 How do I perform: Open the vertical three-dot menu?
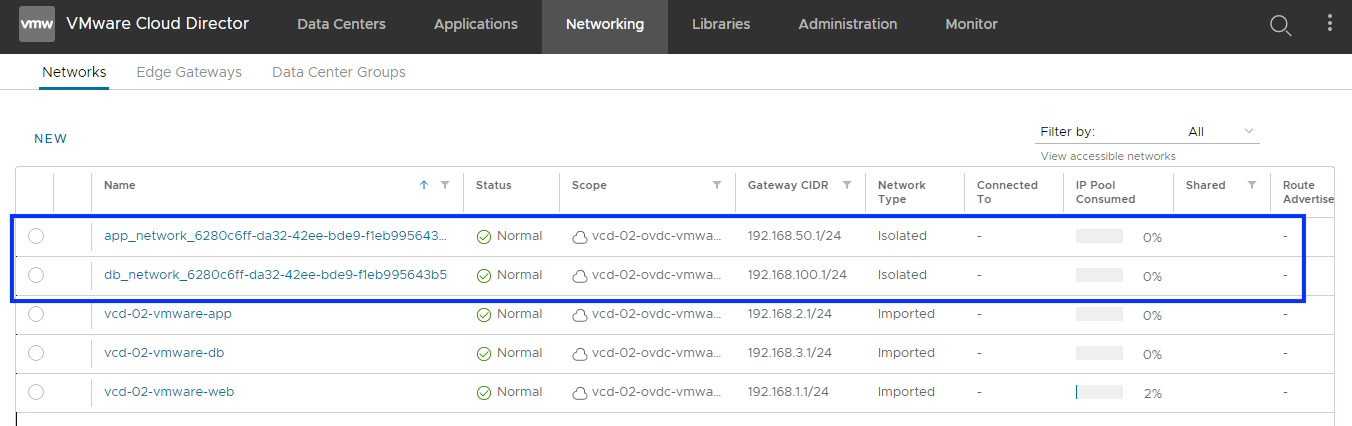click(x=1329, y=24)
